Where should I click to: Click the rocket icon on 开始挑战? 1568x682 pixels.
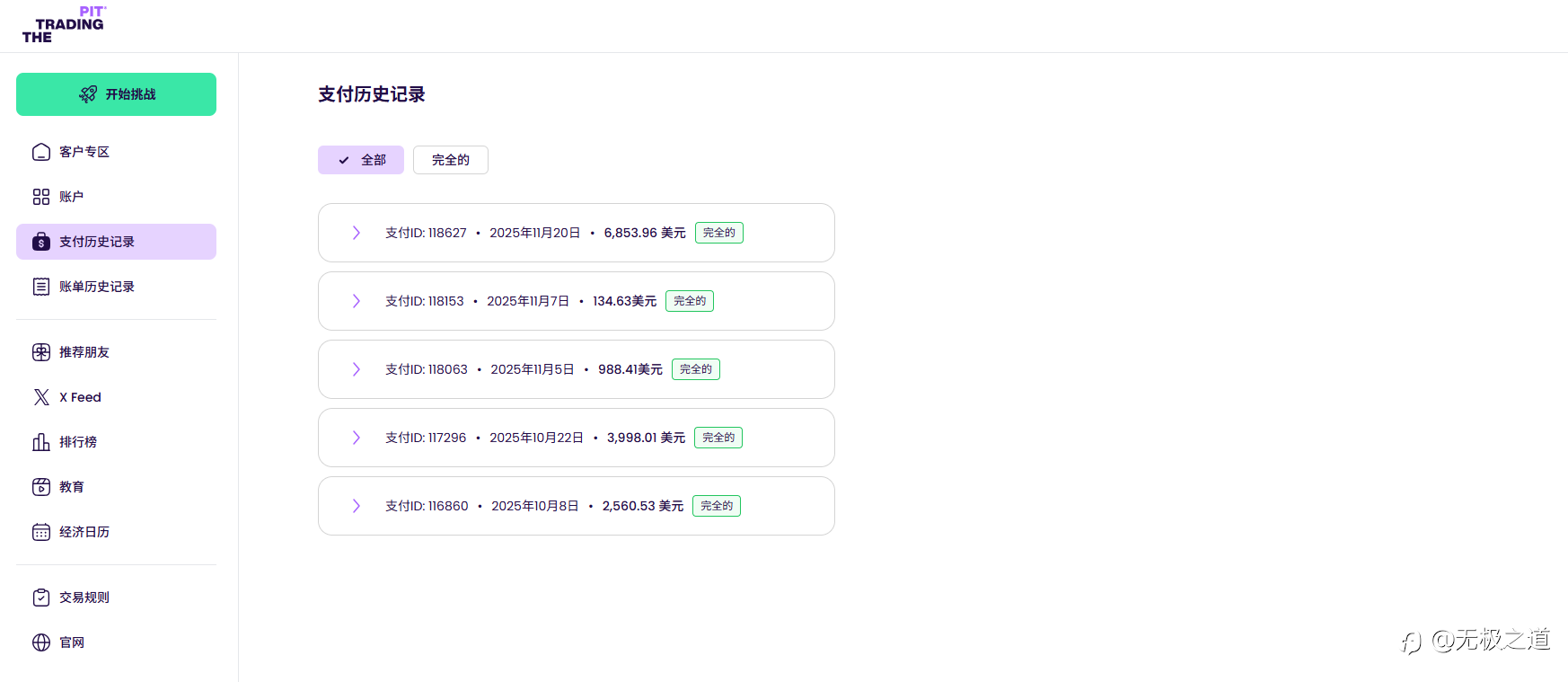pyautogui.click(x=88, y=94)
